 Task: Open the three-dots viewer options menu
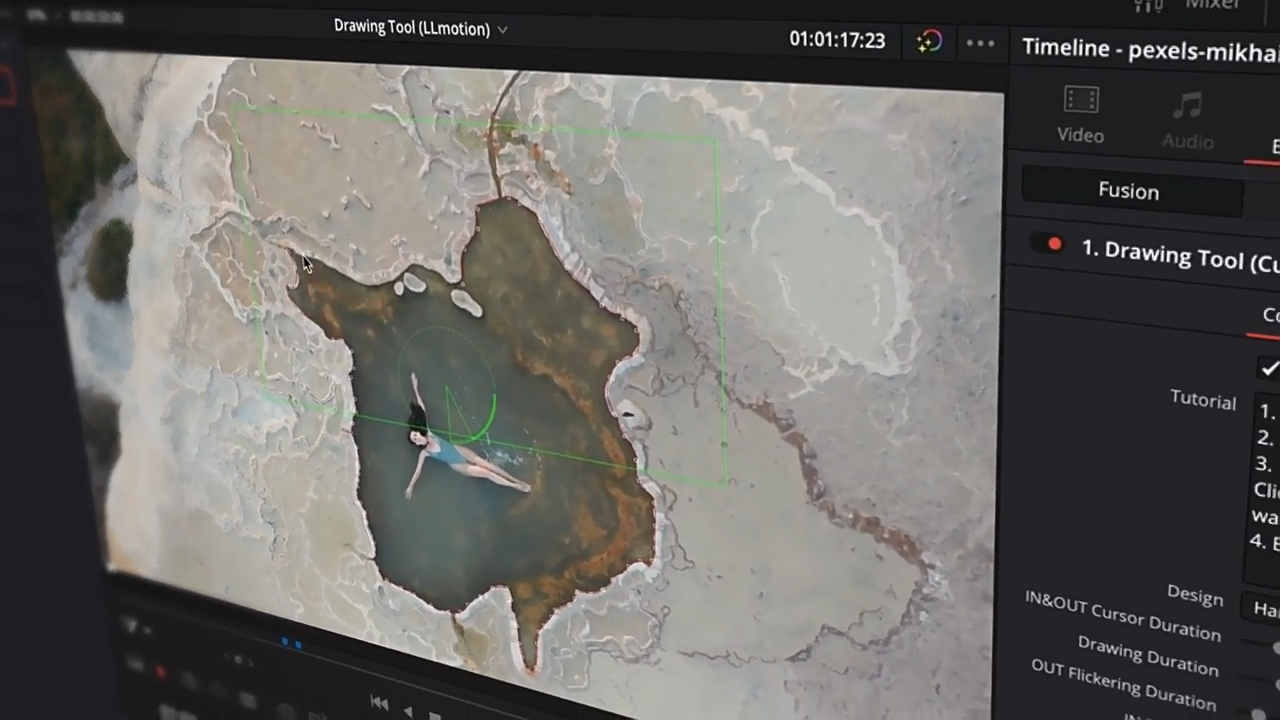coord(980,43)
